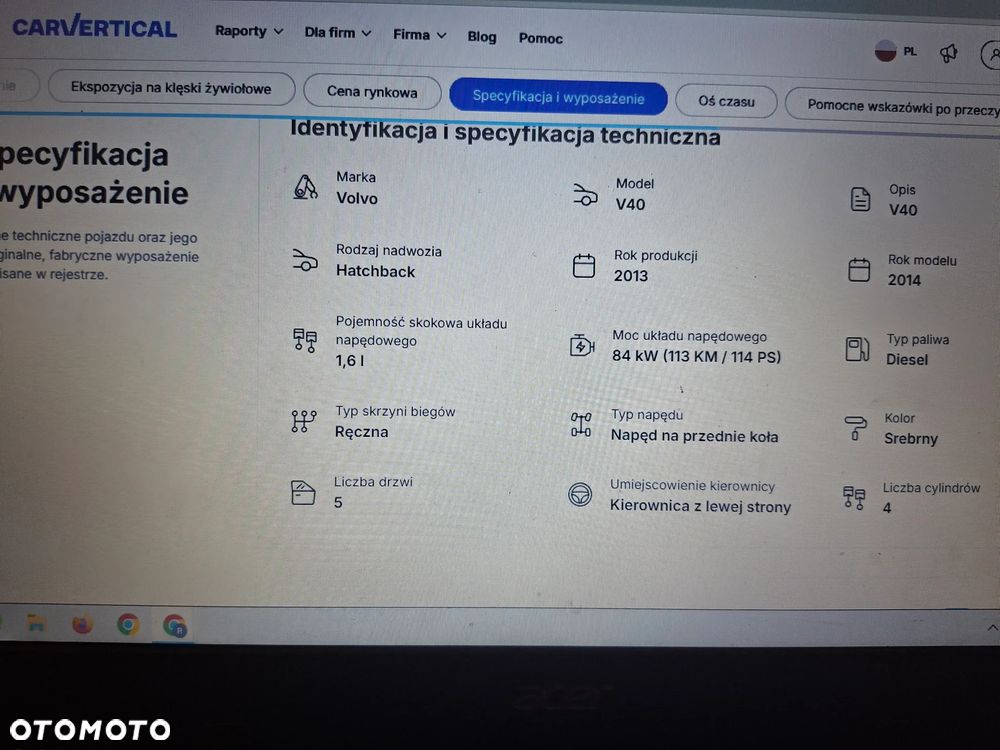This screenshot has width=1000, height=750.
Task: Open Firefox from the taskbar
Action: 82,624
